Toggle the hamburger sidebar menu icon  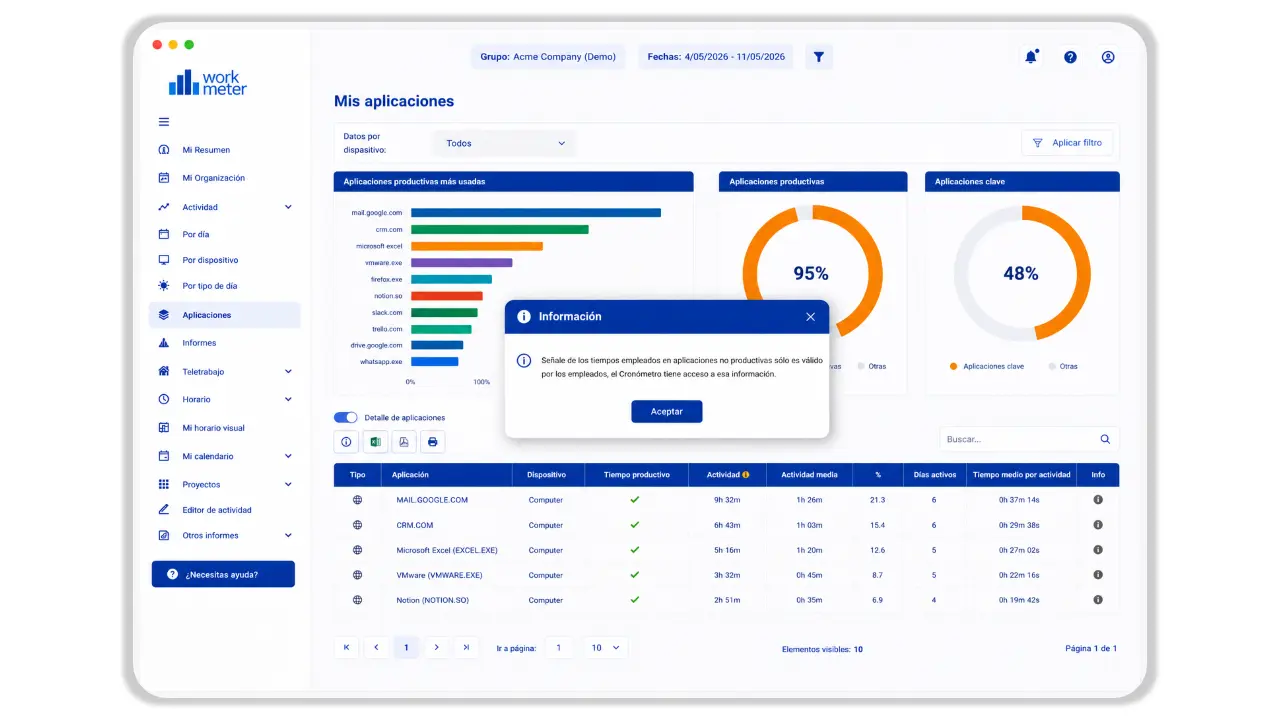click(164, 122)
